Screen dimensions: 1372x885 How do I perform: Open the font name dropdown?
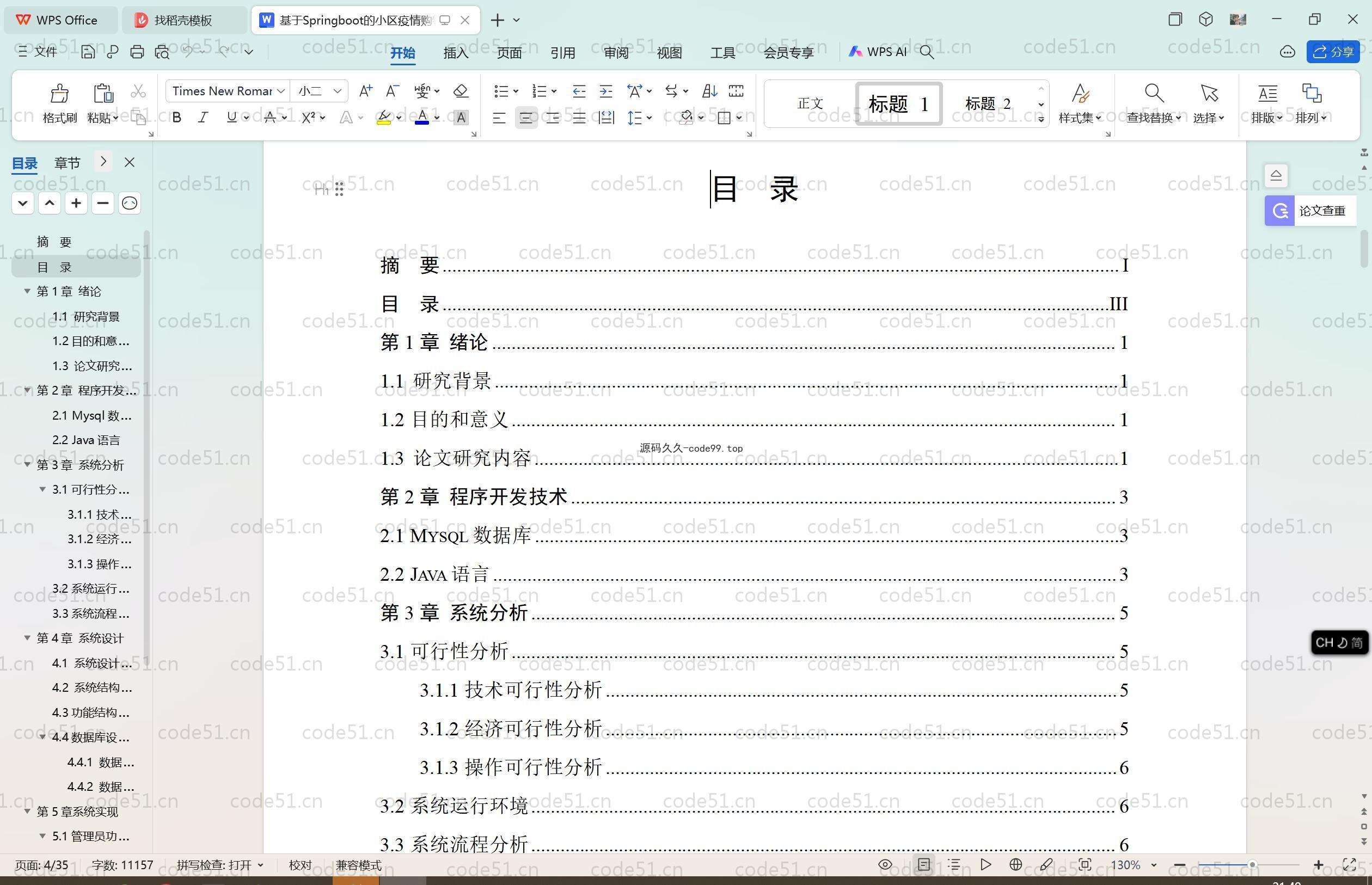pyautogui.click(x=281, y=91)
